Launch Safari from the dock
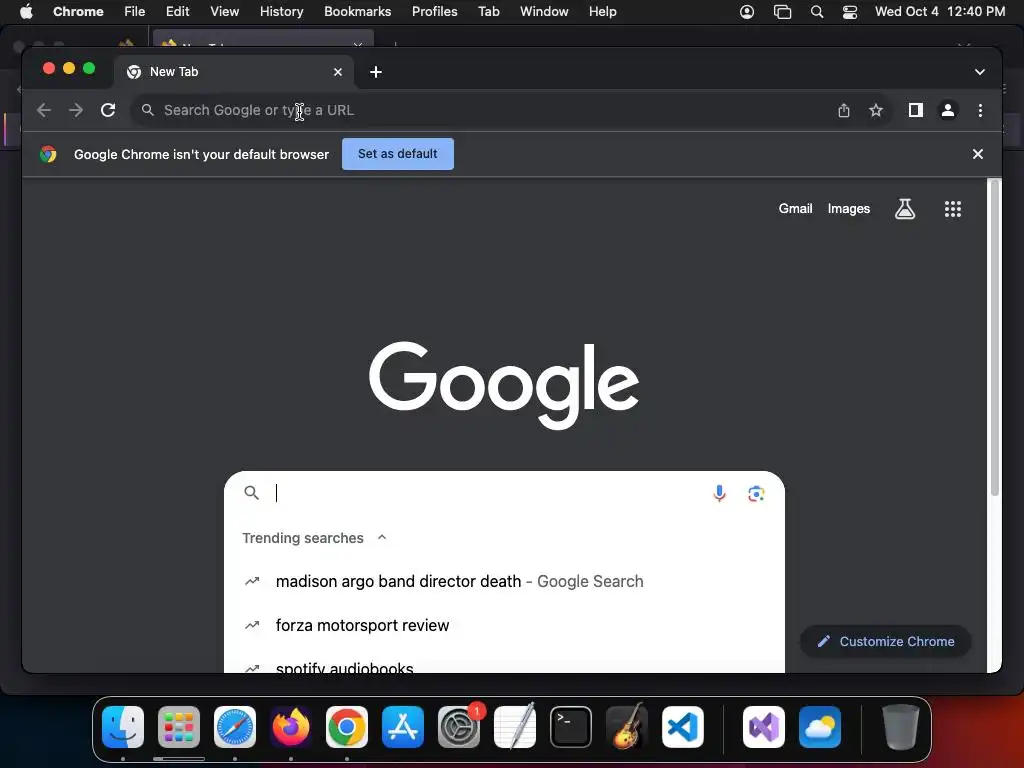This screenshot has height=768, width=1024. point(235,727)
